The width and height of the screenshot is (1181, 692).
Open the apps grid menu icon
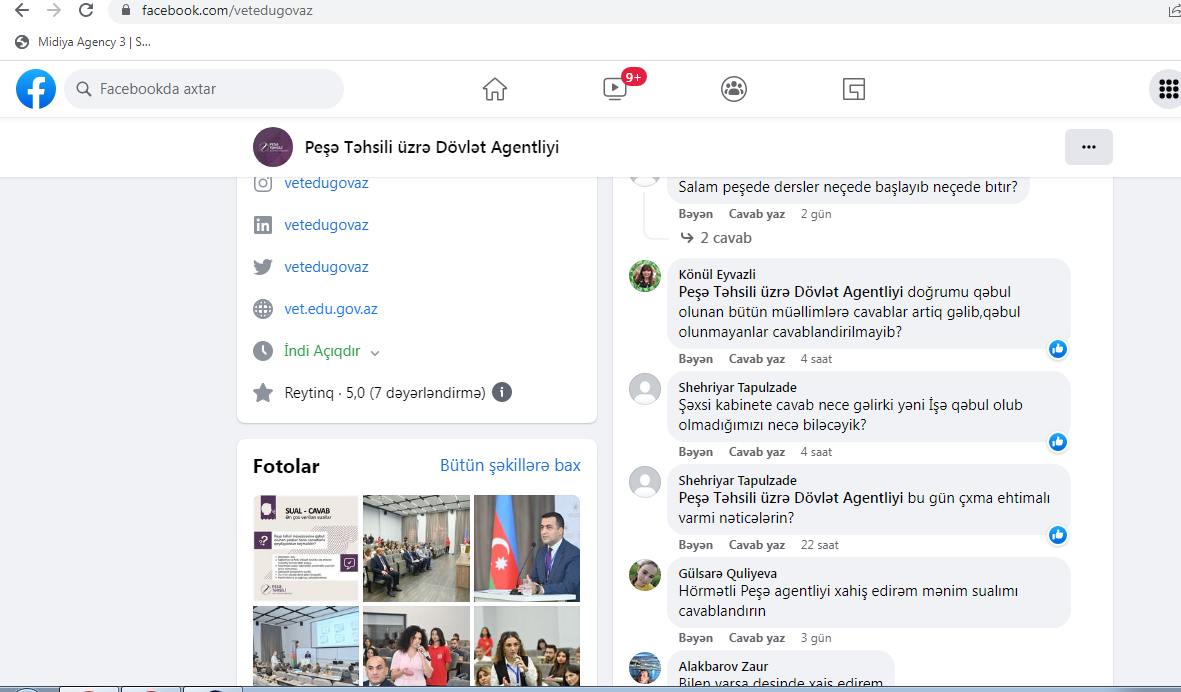point(1168,89)
